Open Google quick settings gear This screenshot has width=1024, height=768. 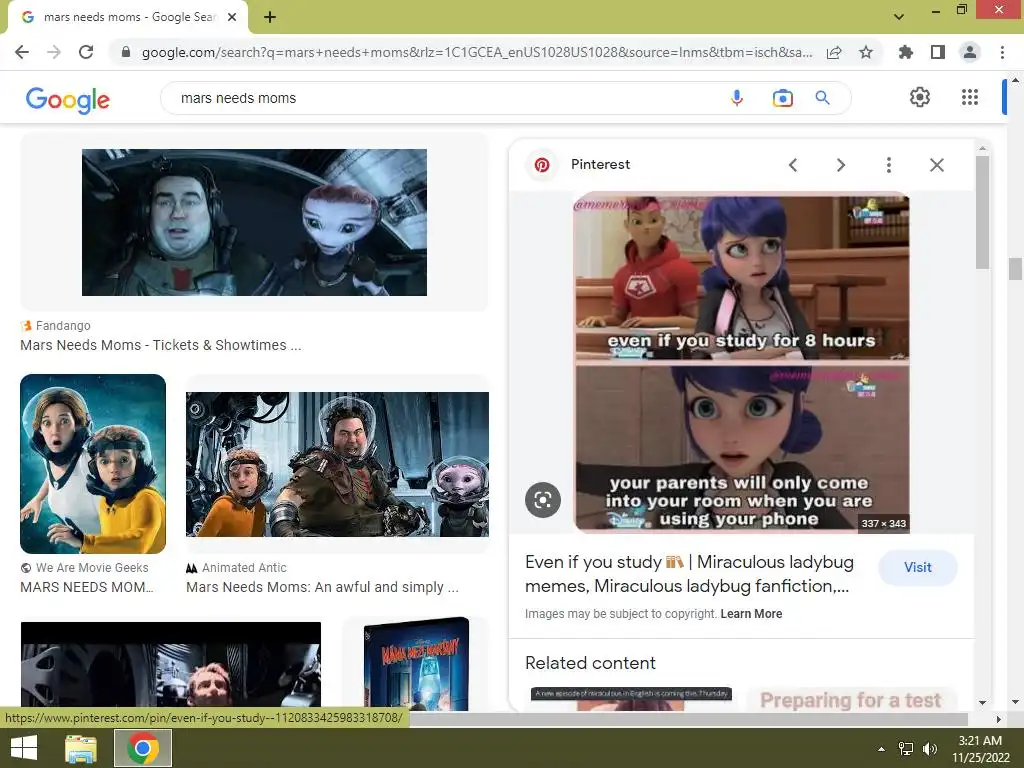(x=920, y=97)
